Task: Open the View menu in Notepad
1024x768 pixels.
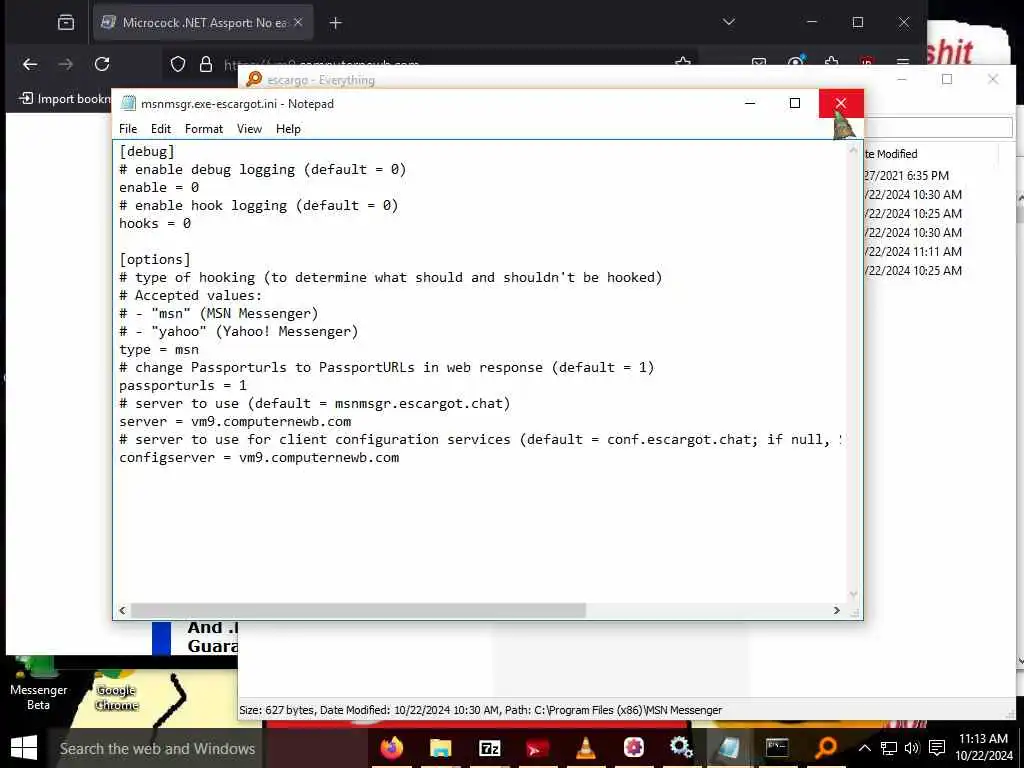Action: [x=249, y=129]
